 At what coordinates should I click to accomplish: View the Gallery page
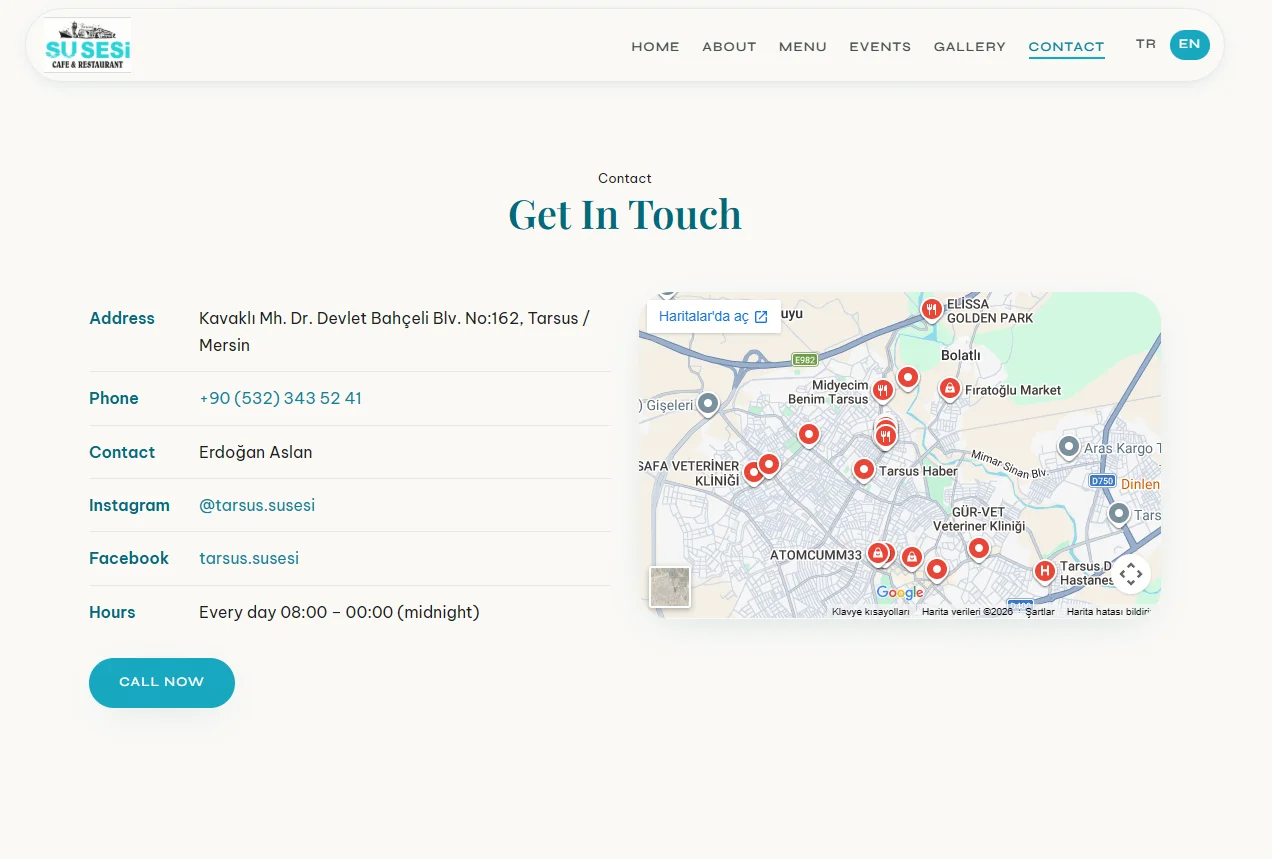tap(970, 47)
